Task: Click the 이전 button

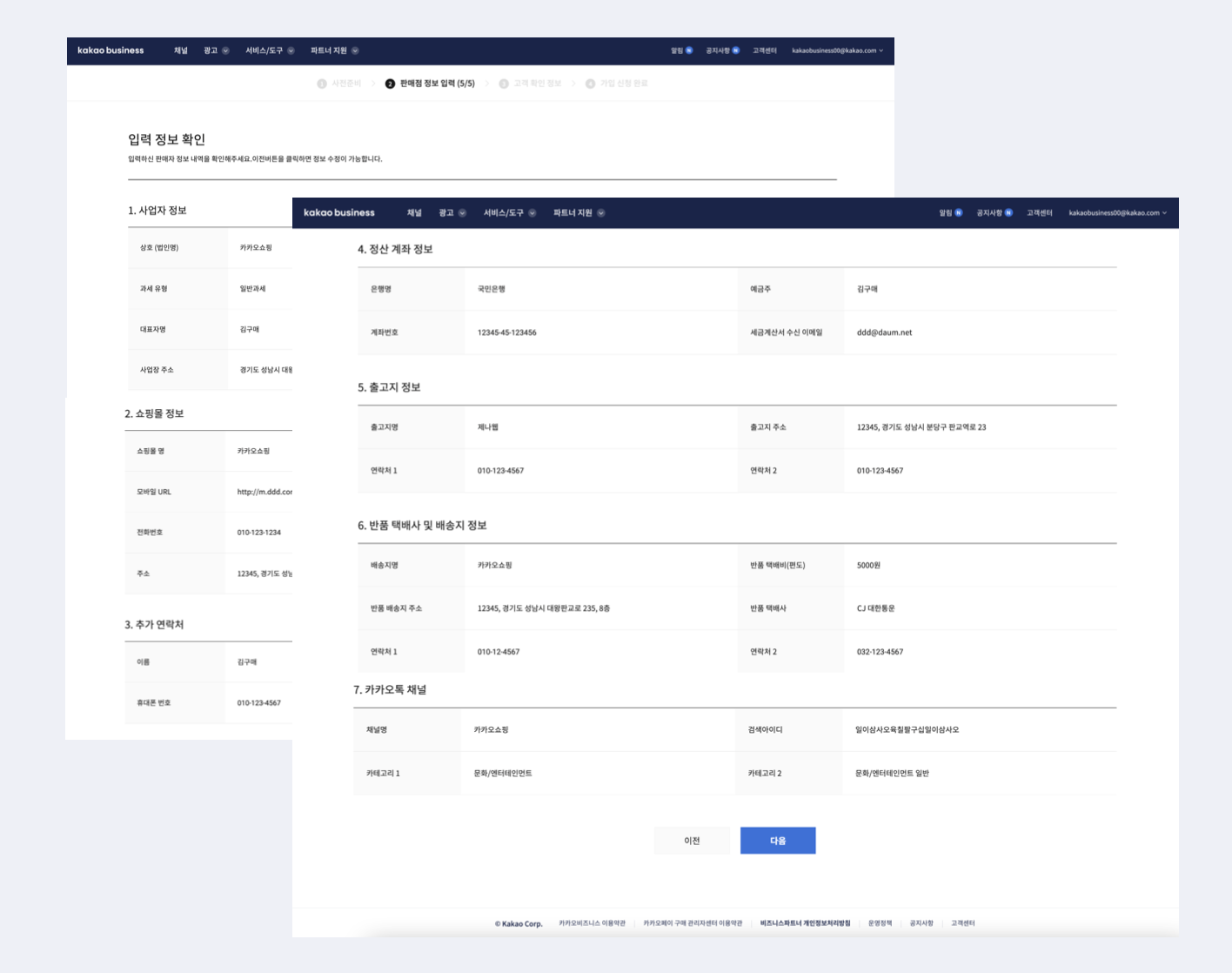Action: (692, 841)
